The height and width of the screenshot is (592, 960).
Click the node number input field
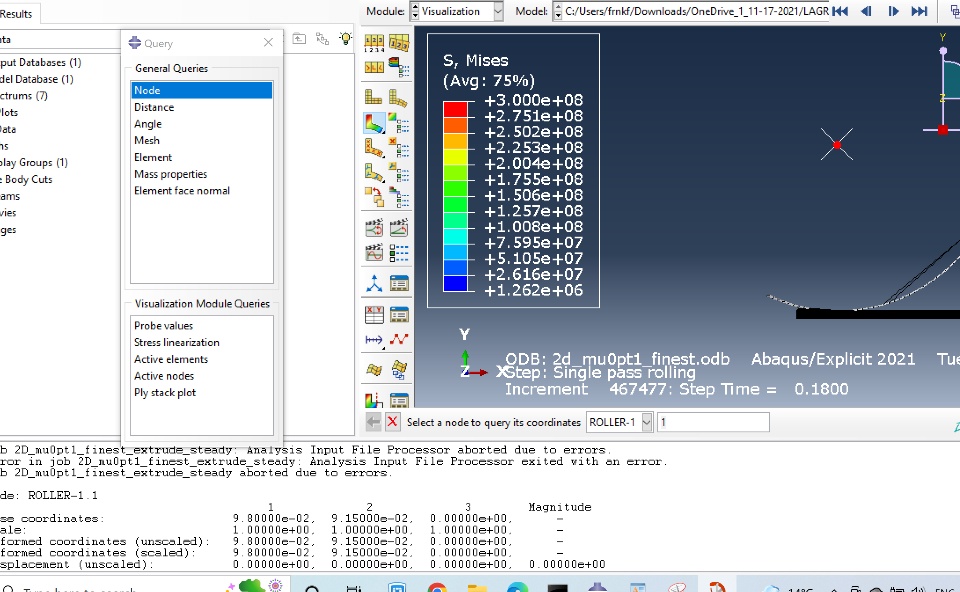[x=712, y=422]
